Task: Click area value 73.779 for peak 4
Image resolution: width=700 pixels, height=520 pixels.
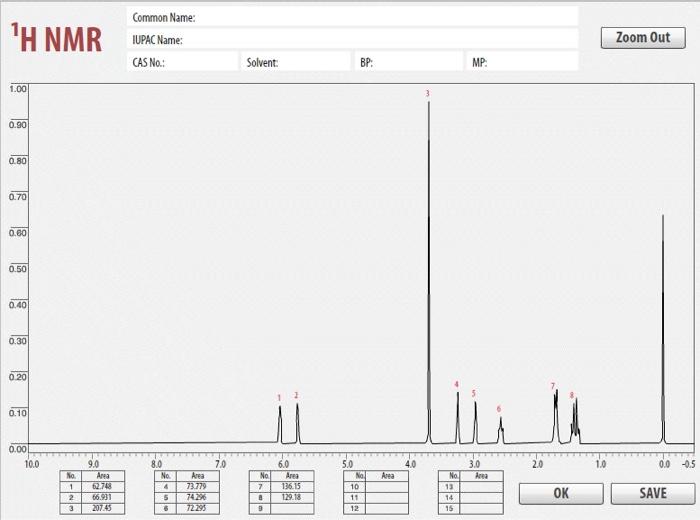Action: [x=197, y=487]
